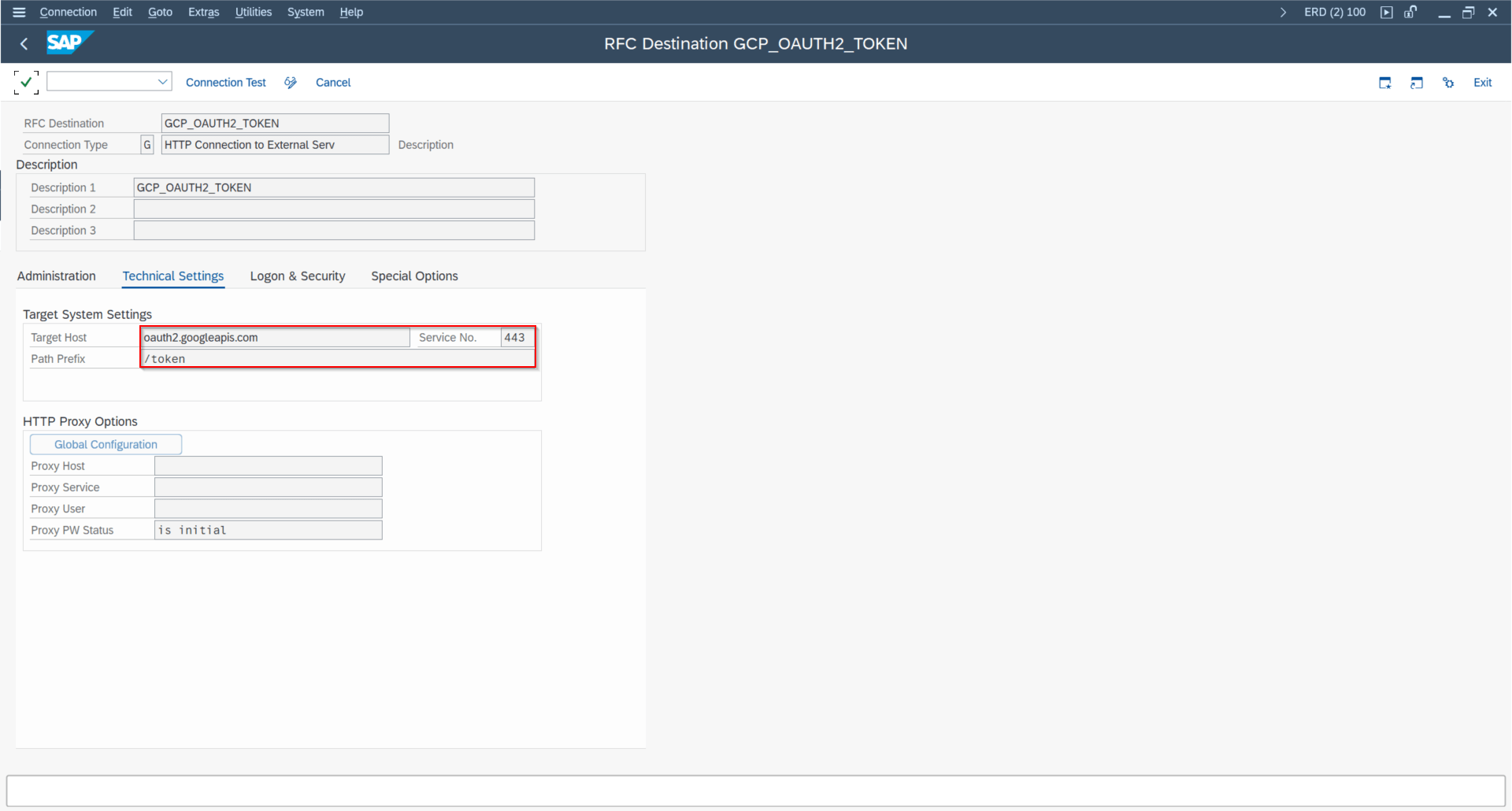Open the Connection menu
This screenshot has width=1512, height=811.
[x=69, y=12]
